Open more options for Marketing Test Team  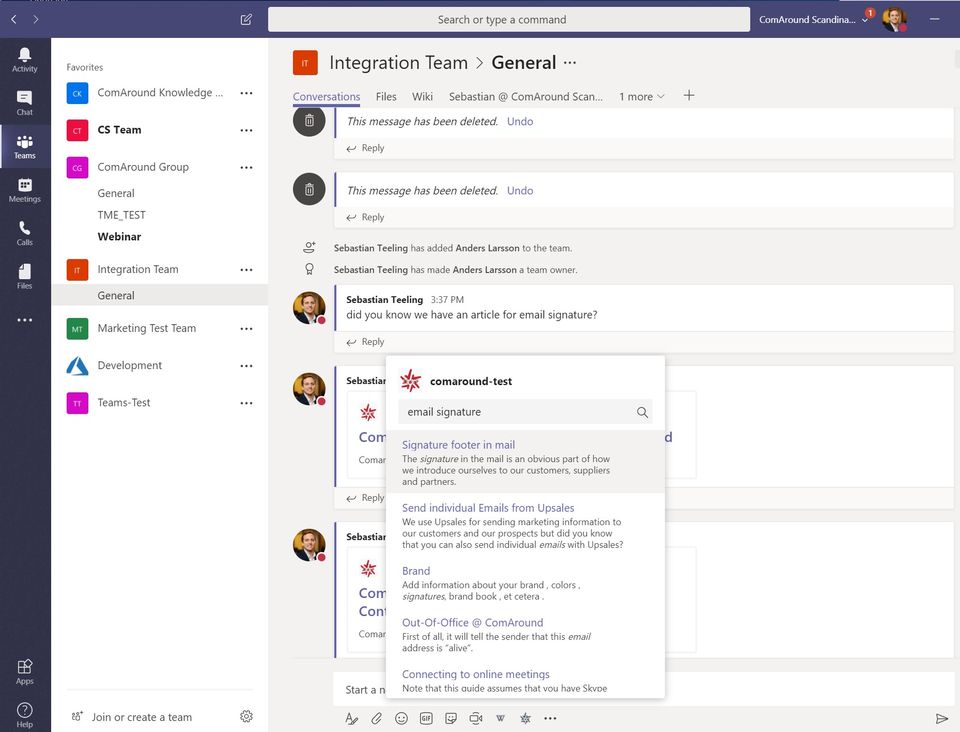[x=246, y=329]
